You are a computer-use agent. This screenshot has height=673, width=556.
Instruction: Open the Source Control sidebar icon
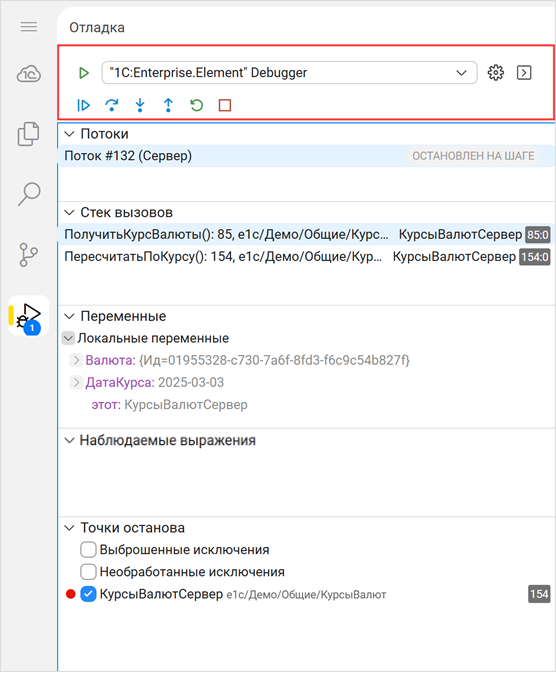[29, 255]
